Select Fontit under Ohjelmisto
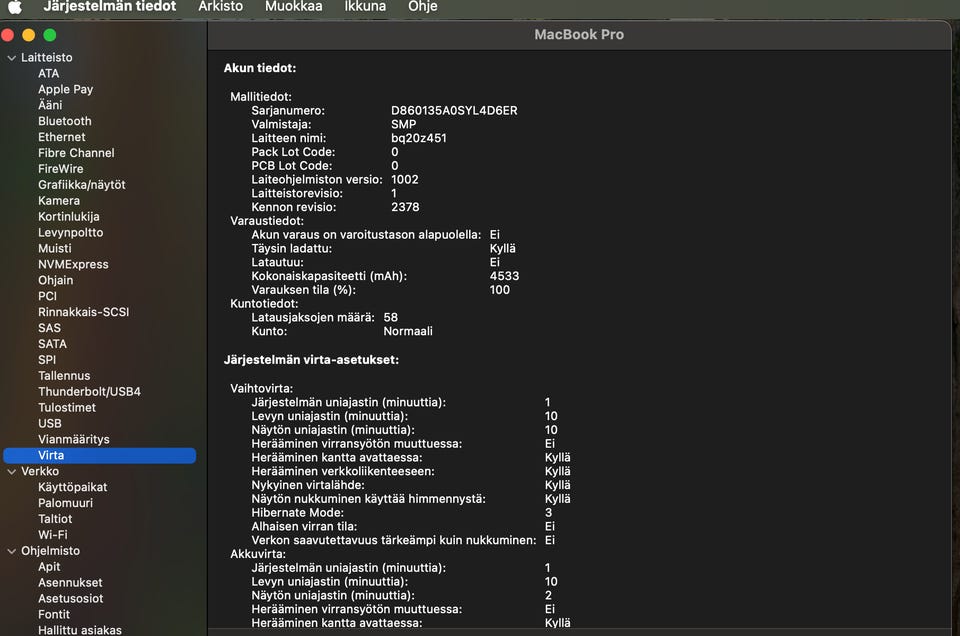 click(x=54, y=615)
